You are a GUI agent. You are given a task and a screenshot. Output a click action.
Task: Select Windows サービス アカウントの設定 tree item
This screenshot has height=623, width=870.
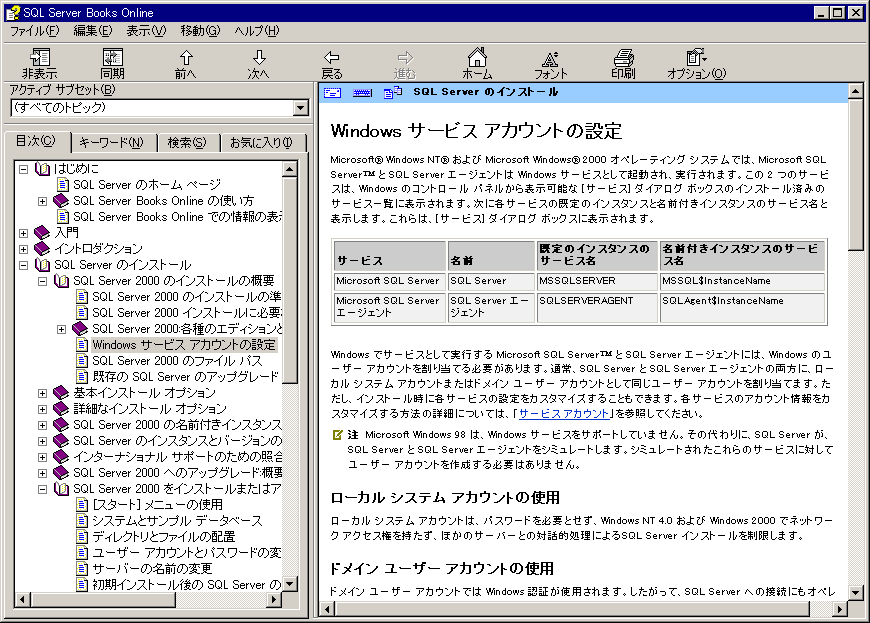click(x=184, y=345)
